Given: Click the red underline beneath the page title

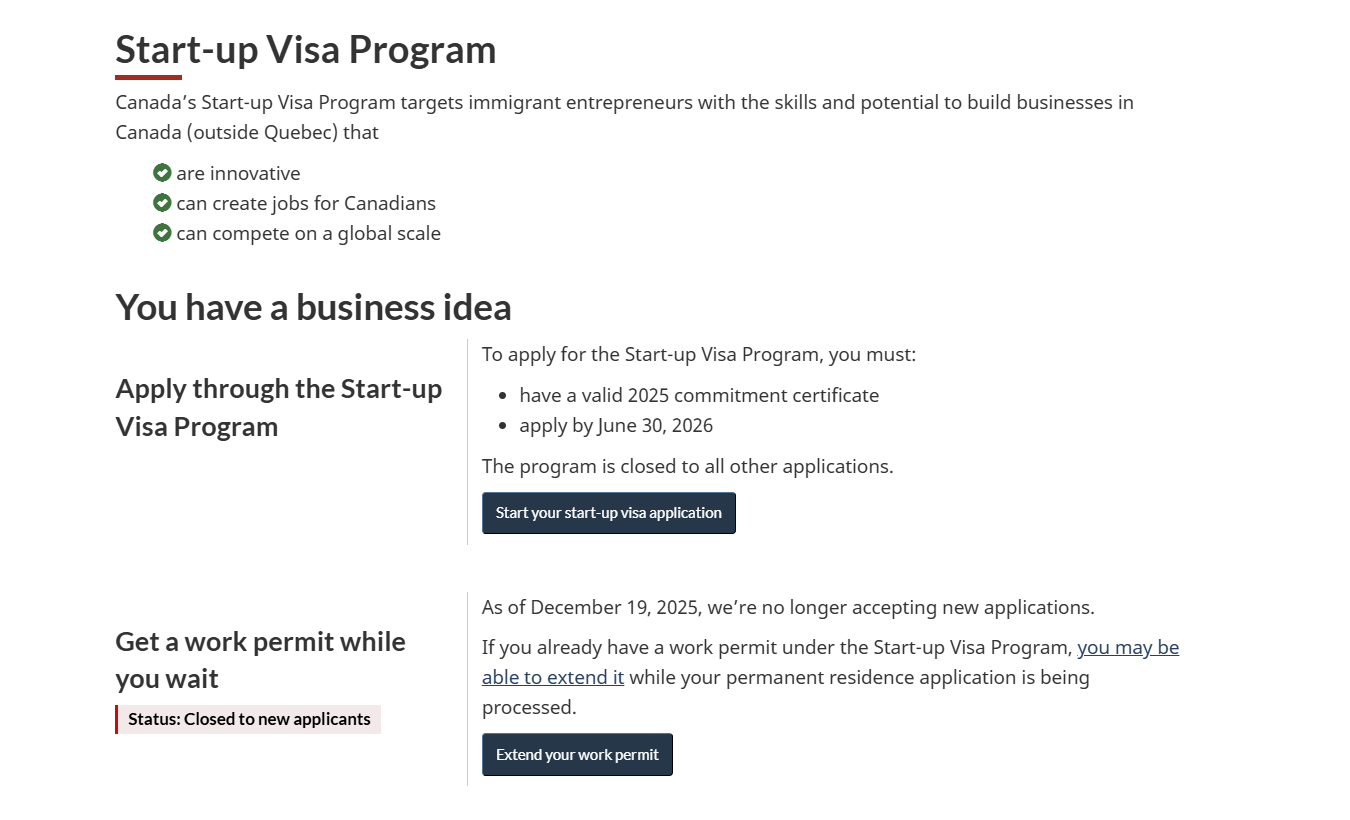Looking at the screenshot, I should 148,77.
